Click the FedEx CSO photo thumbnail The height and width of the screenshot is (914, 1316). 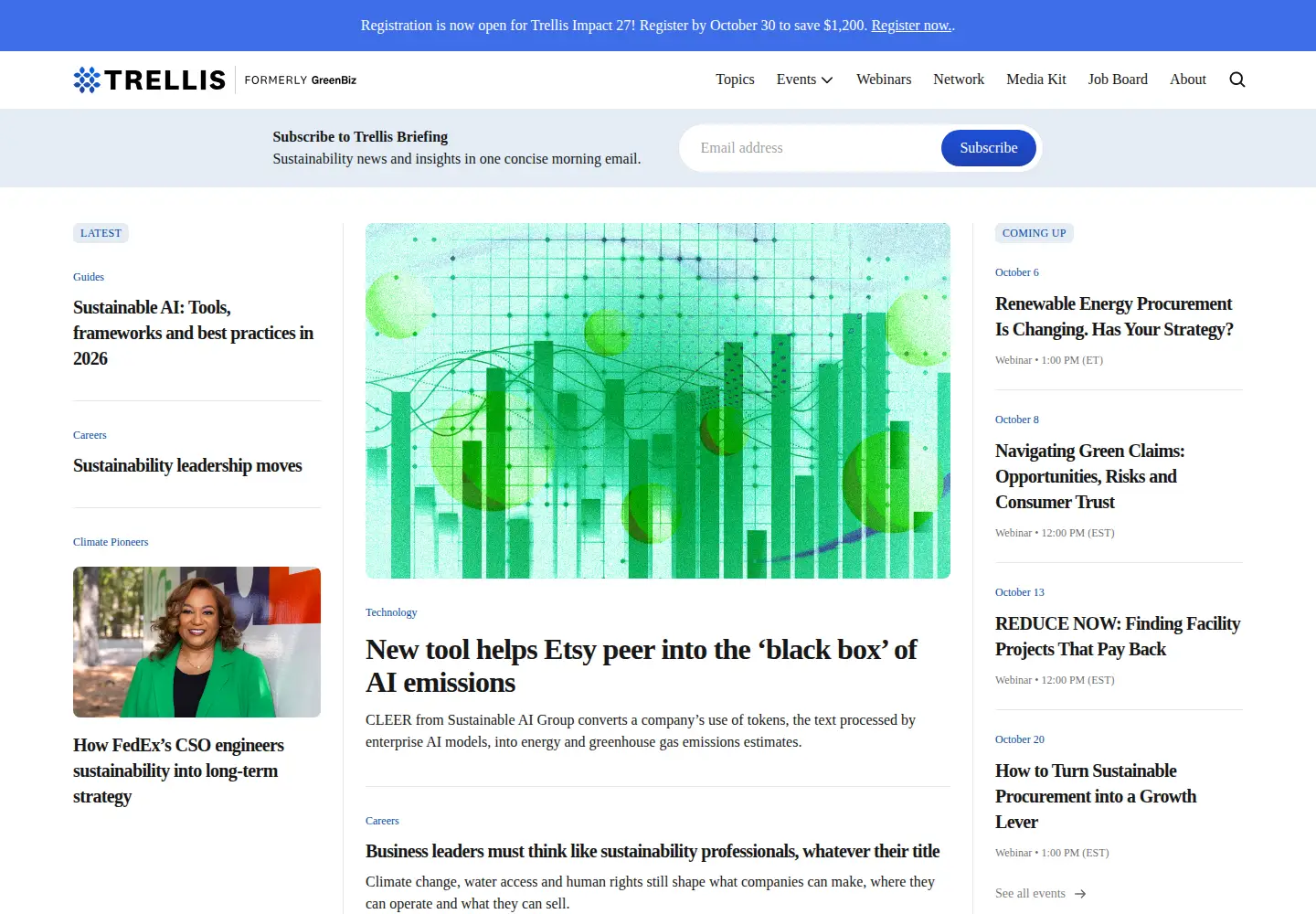tap(196, 642)
